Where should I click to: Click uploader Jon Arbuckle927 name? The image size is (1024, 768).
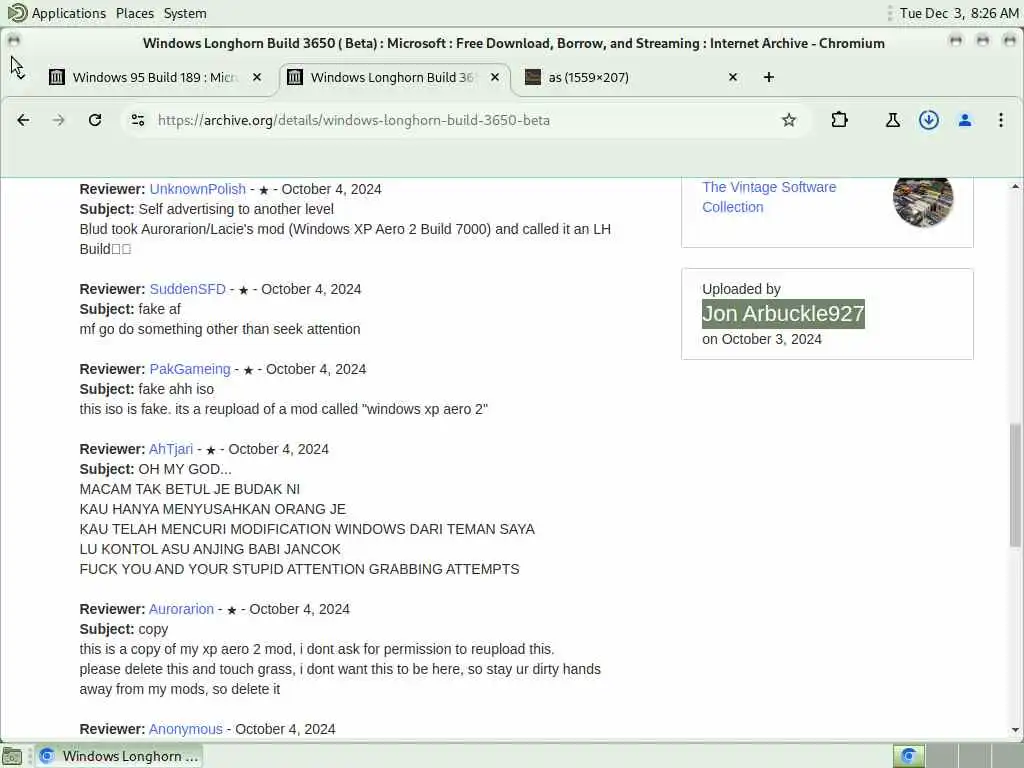click(783, 314)
